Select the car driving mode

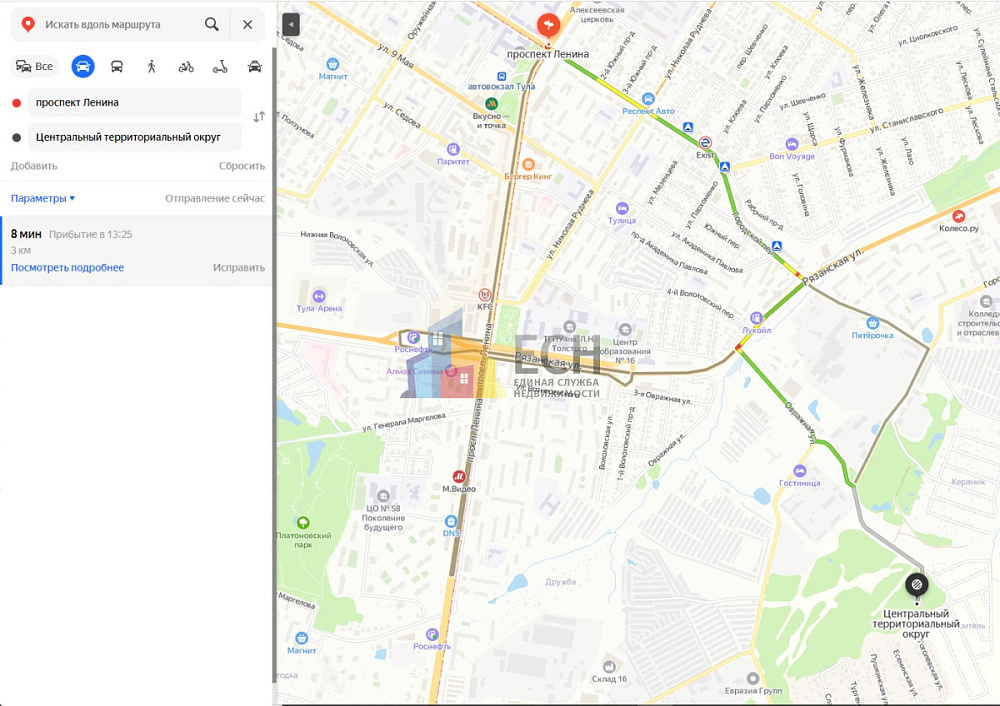82,67
